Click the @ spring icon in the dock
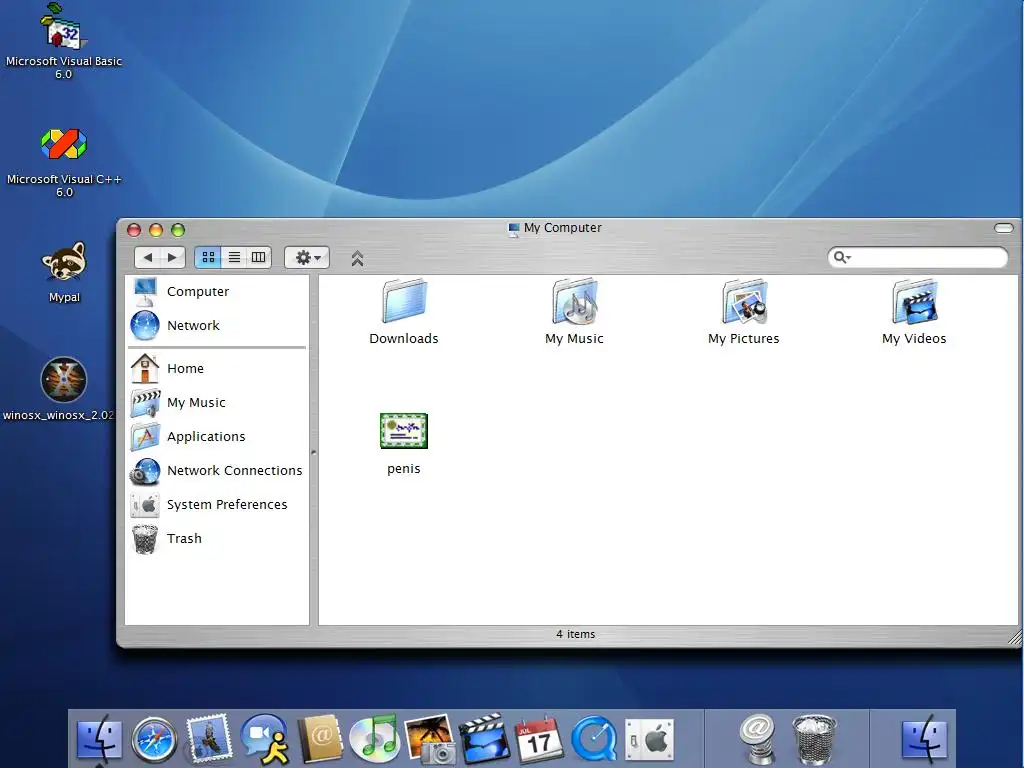 coord(758,739)
